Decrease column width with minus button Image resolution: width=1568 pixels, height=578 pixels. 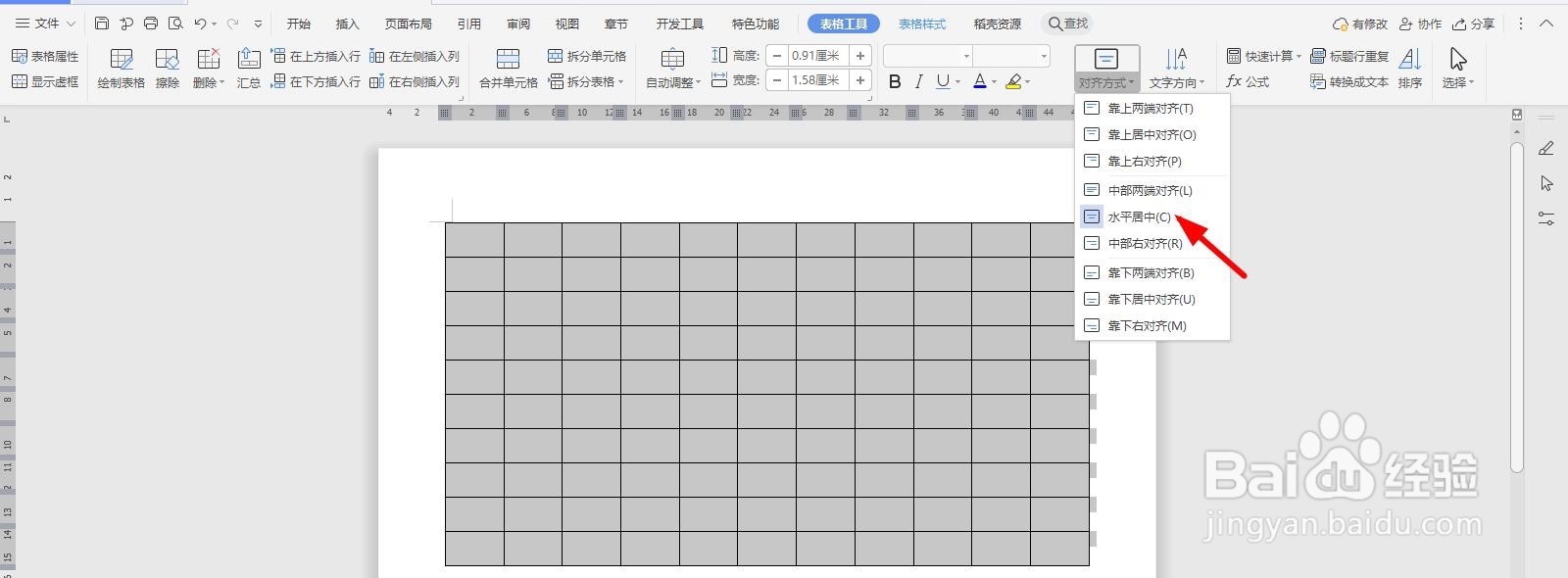coord(776,80)
